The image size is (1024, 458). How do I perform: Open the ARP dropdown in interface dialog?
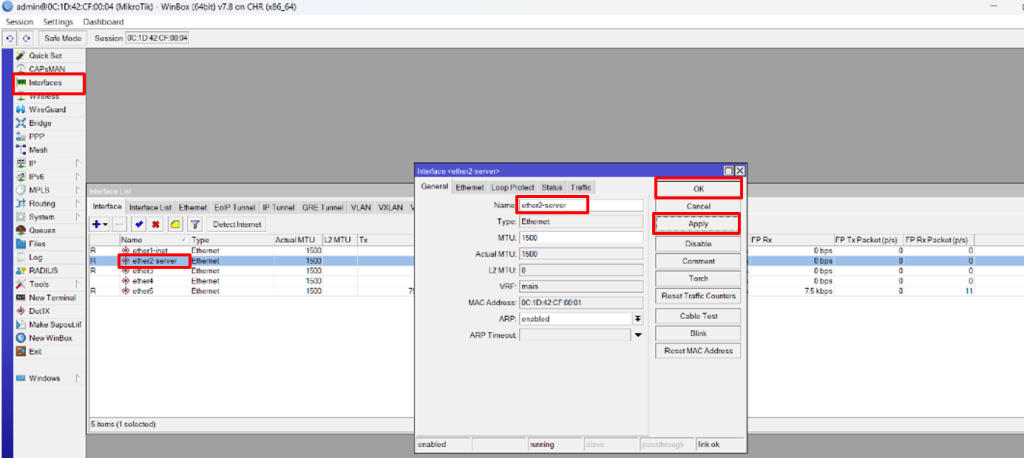[x=637, y=318]
